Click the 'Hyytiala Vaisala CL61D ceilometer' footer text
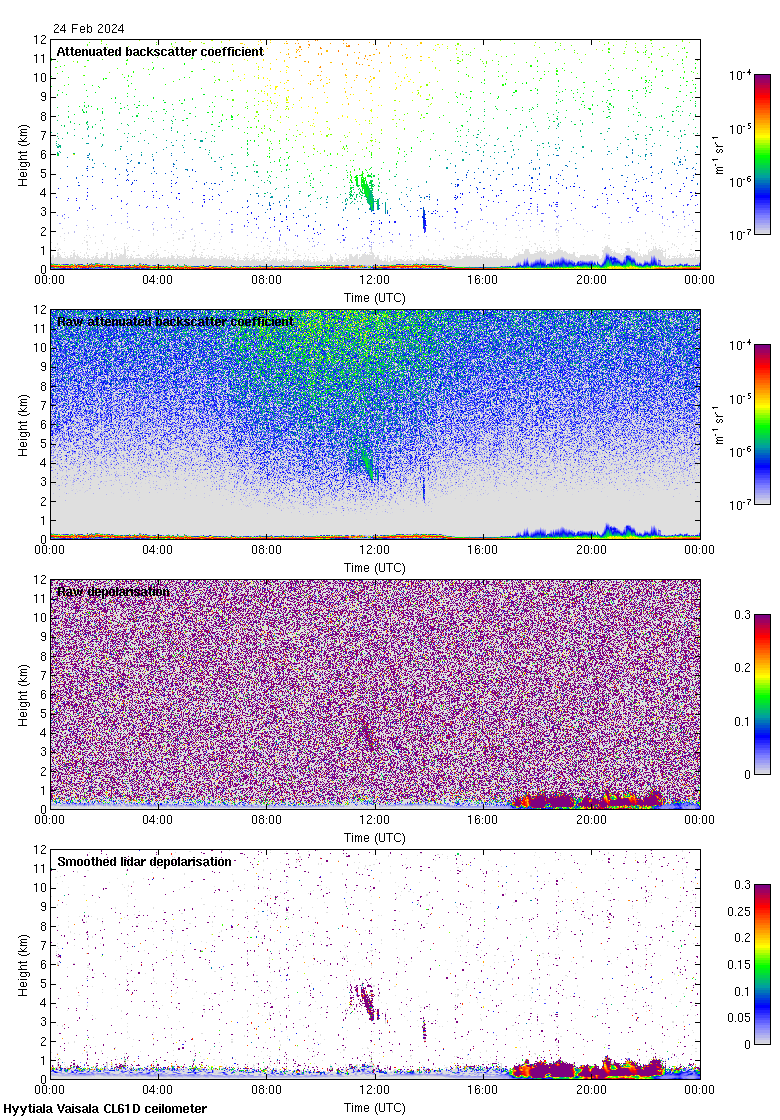 click(105, 1109)
